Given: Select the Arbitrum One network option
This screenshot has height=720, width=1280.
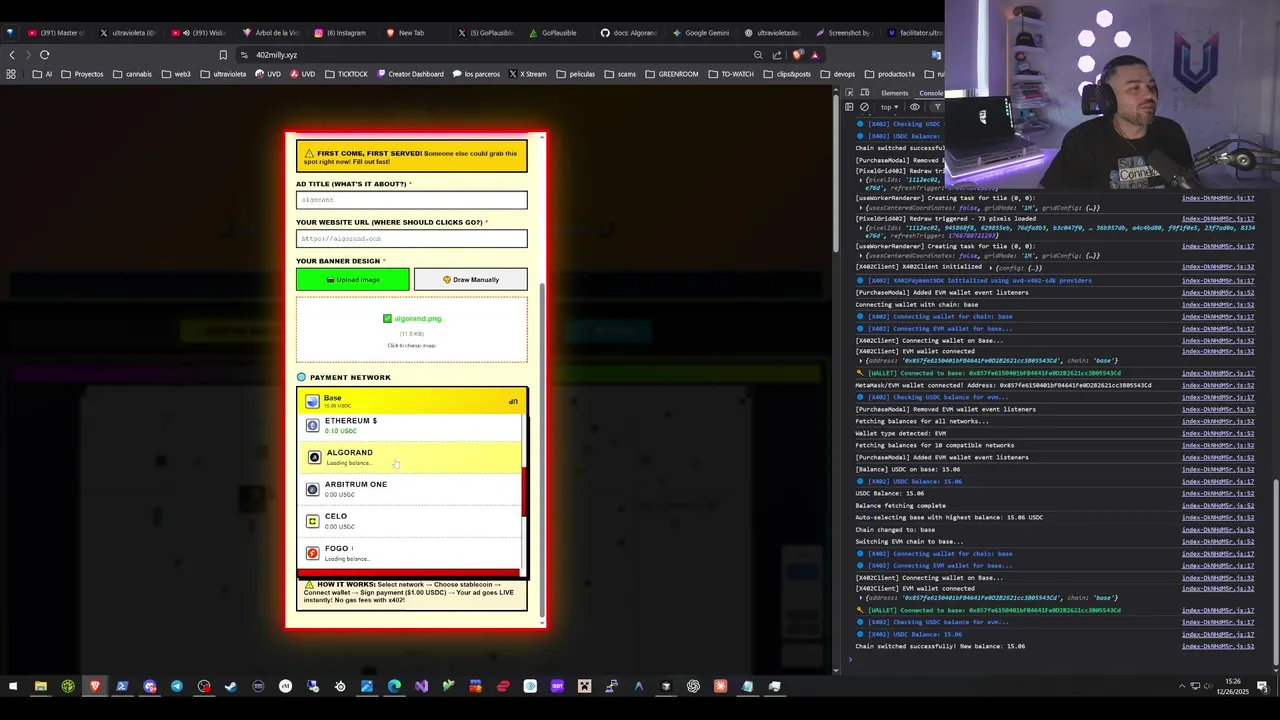Looking at the screenshot, I should point(410,489).
